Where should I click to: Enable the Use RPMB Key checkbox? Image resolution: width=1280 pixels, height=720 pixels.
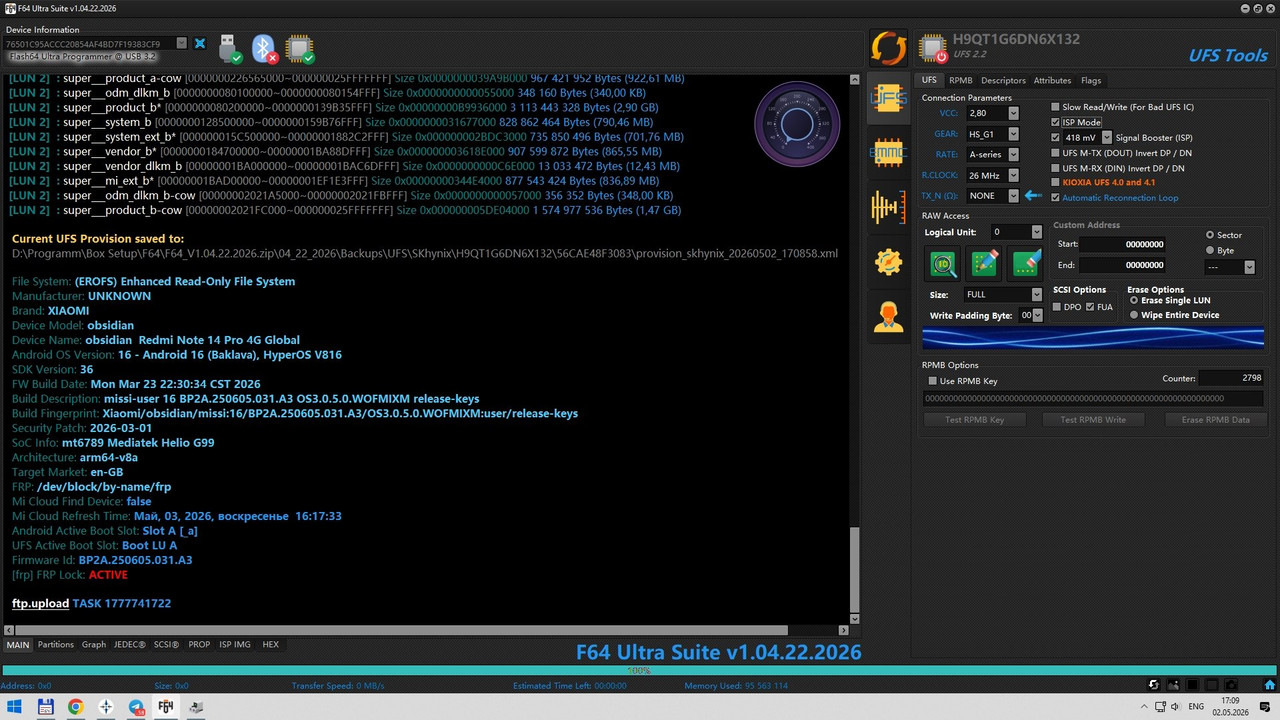click(933, 381)
